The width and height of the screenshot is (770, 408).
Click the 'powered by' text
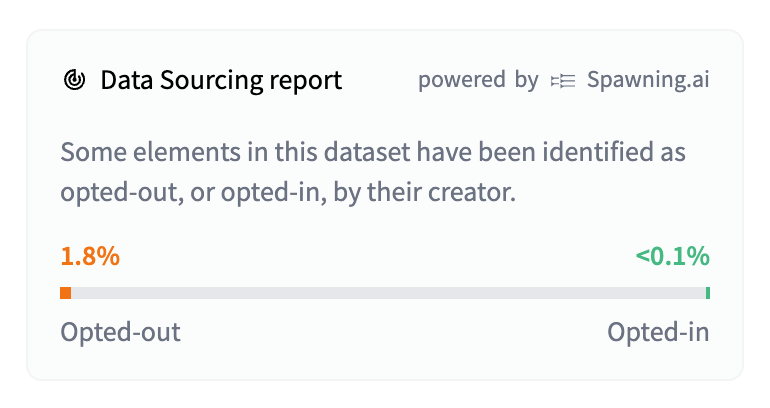[478, 81]
